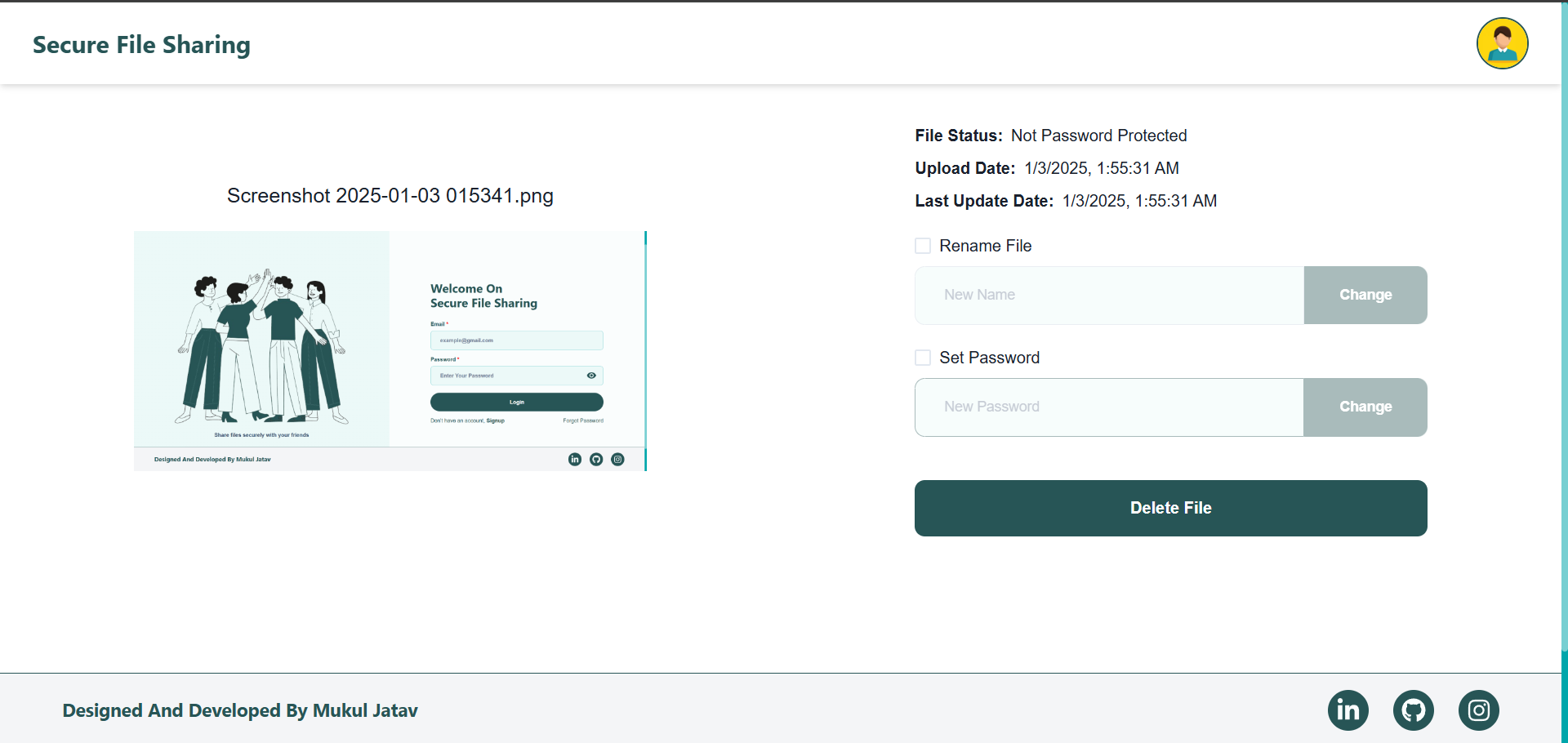Click GitHub icon inside the preview thumbnail
Screen dimensions: 1568x743
(596, 459)
